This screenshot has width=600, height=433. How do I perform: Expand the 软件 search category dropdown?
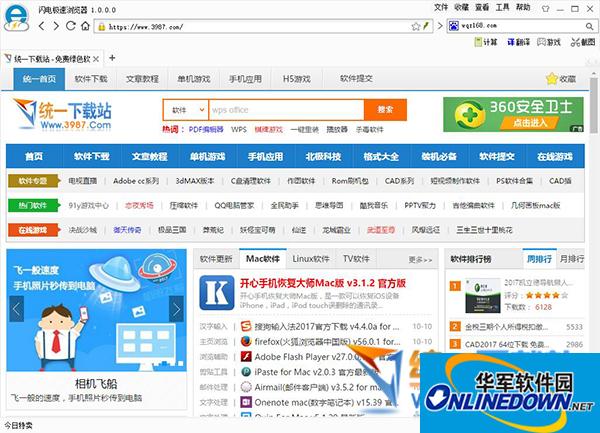click(x=186, y=110)
